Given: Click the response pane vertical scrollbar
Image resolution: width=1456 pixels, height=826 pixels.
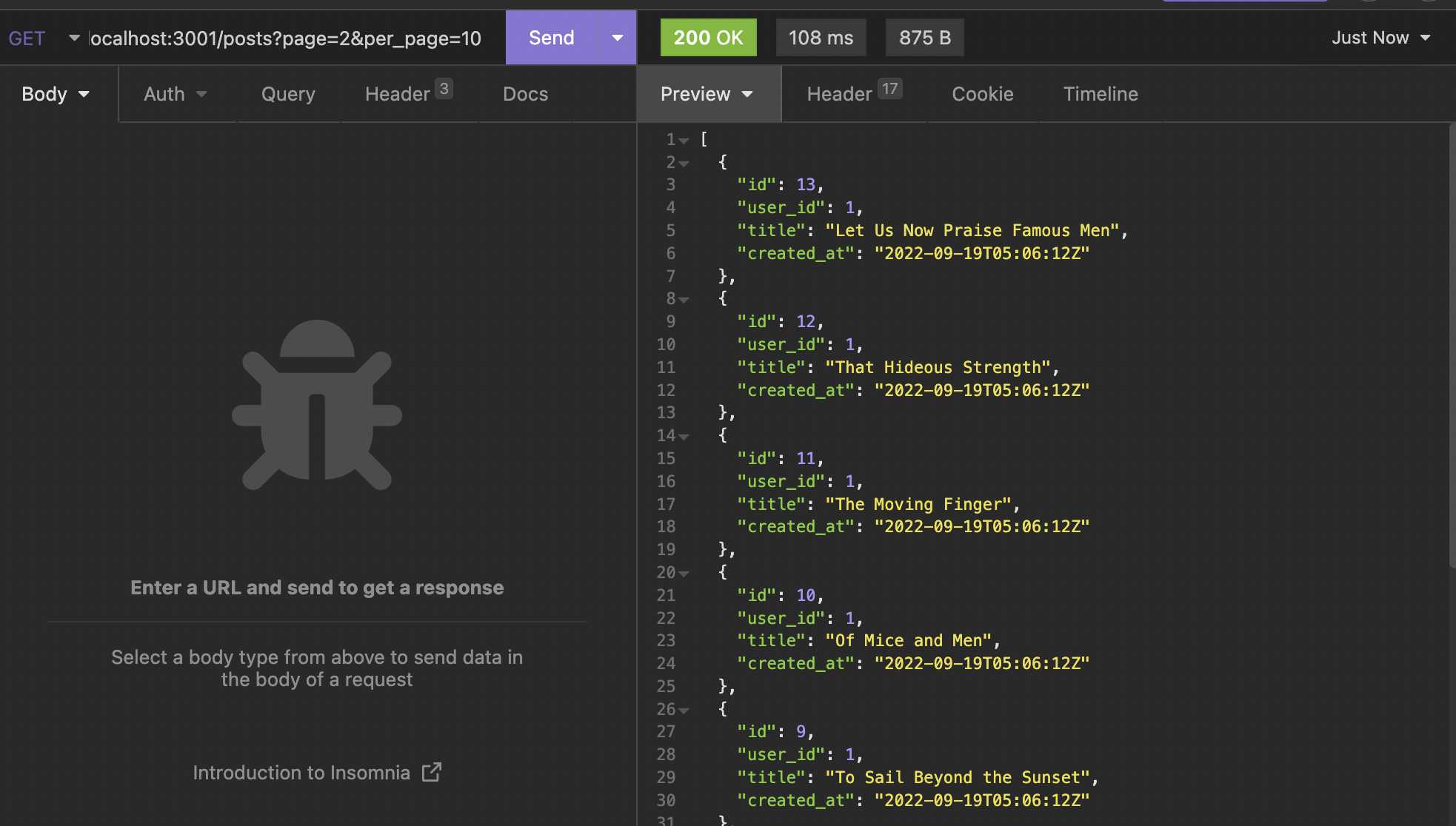Looking at the screenshot, I should pos(1452,346).
